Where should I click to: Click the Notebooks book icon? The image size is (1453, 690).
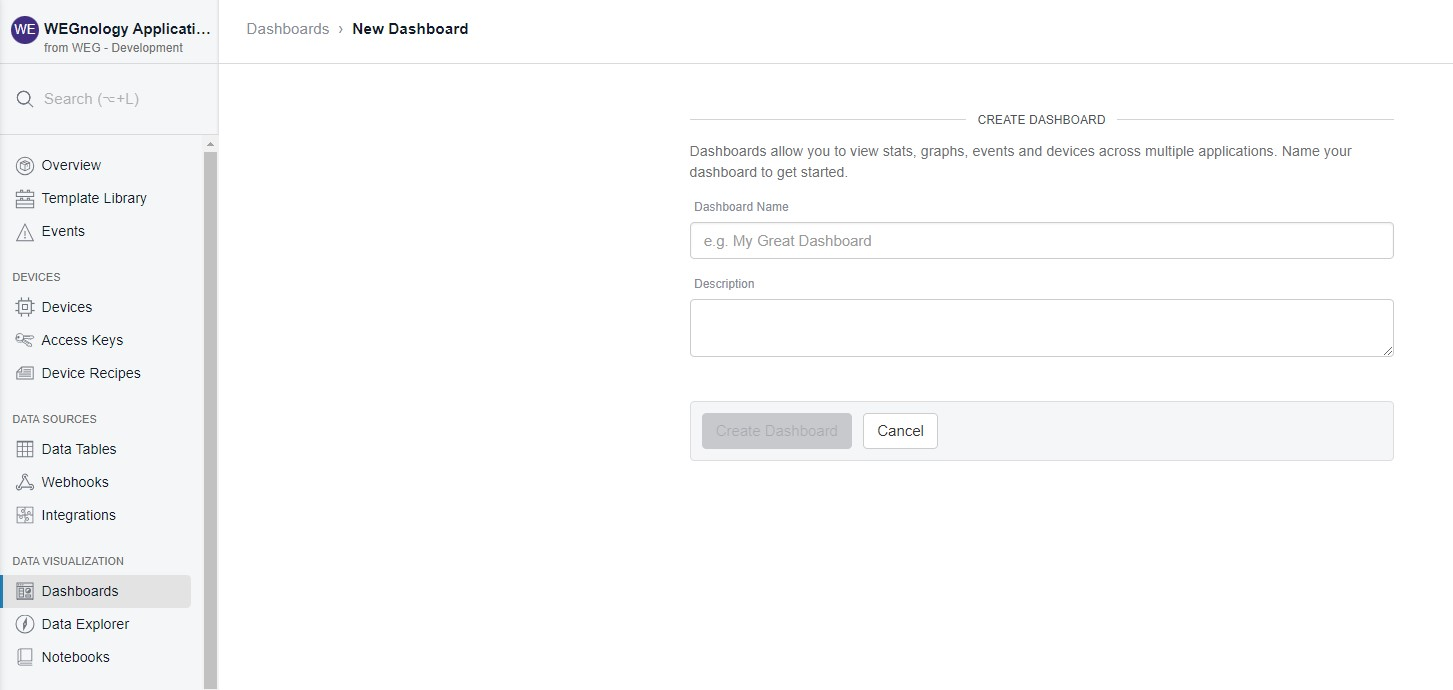click(x=25, y=657)
